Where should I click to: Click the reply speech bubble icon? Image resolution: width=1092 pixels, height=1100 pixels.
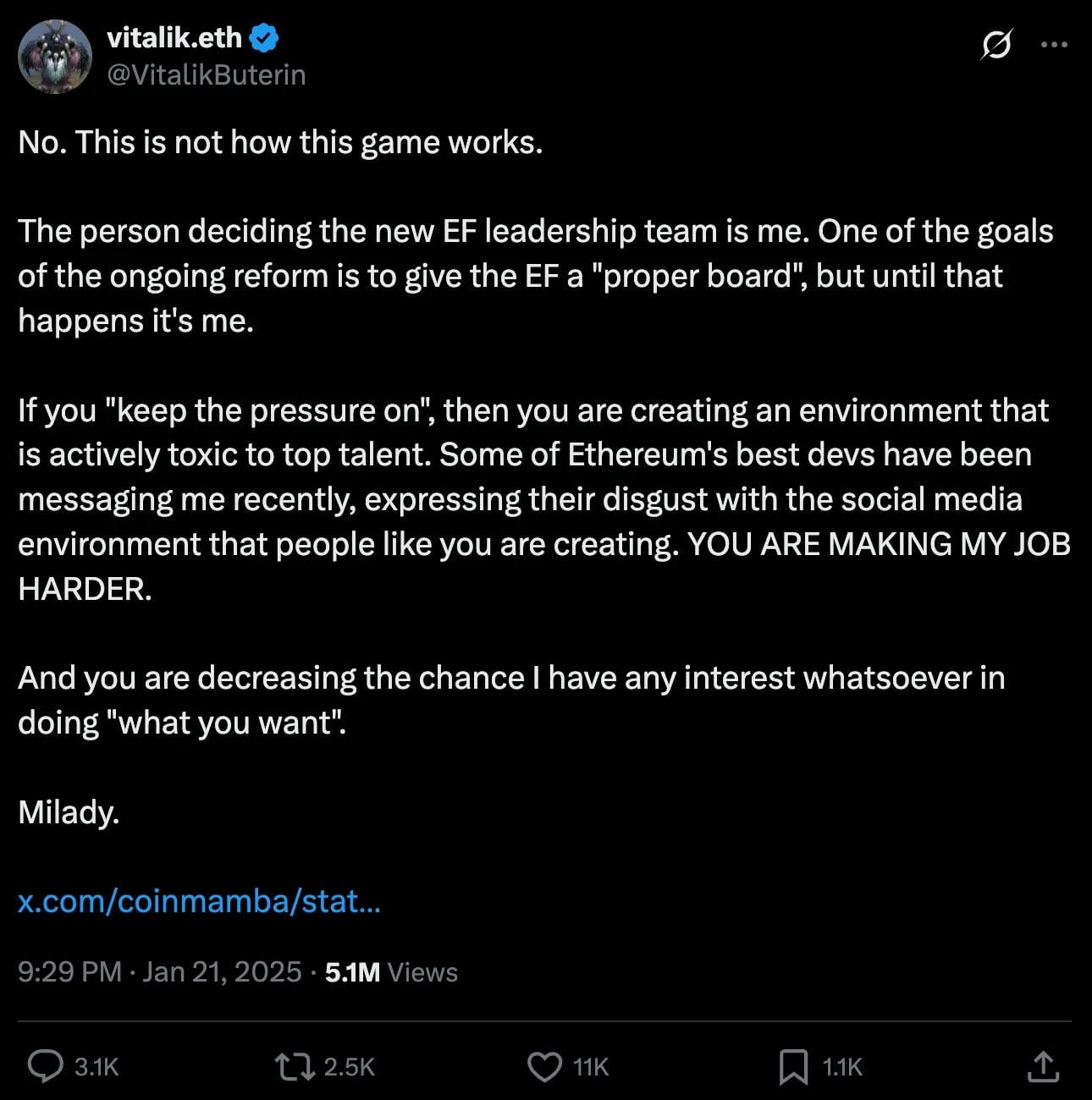pyautogui.click(x=45, y=1066)
